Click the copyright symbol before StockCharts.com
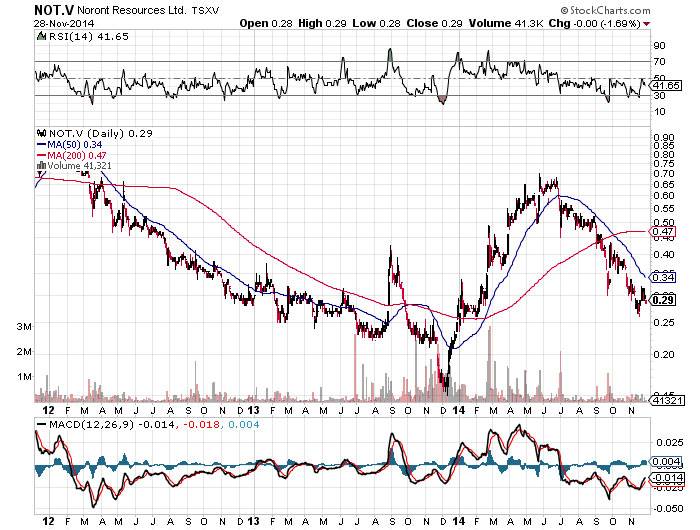Image resolution: width=700 pixels, height=530 pixels. click(591, 9)
